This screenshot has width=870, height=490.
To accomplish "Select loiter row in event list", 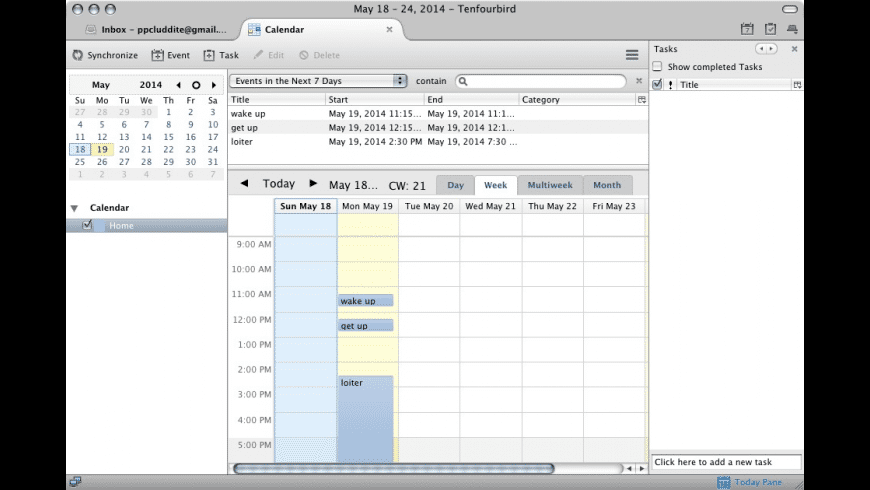I will 438,142.
